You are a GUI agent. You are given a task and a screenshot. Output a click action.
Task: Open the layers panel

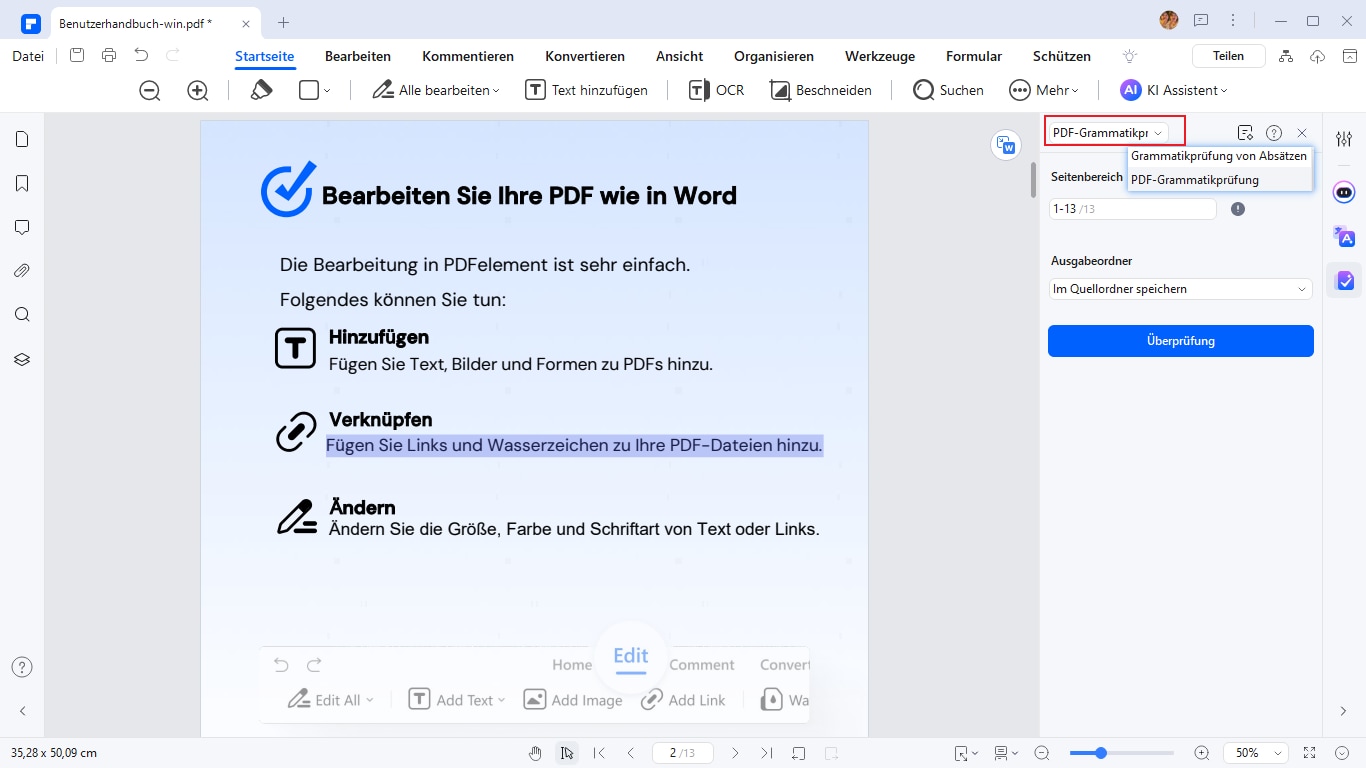(22, 359)
